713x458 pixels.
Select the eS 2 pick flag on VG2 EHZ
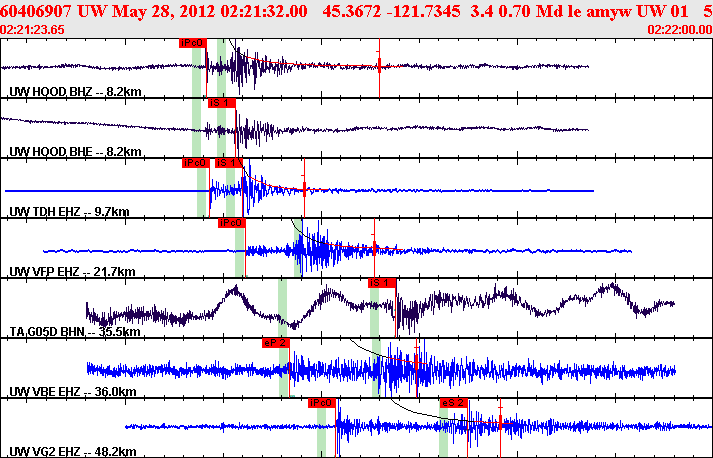point(454,403)
